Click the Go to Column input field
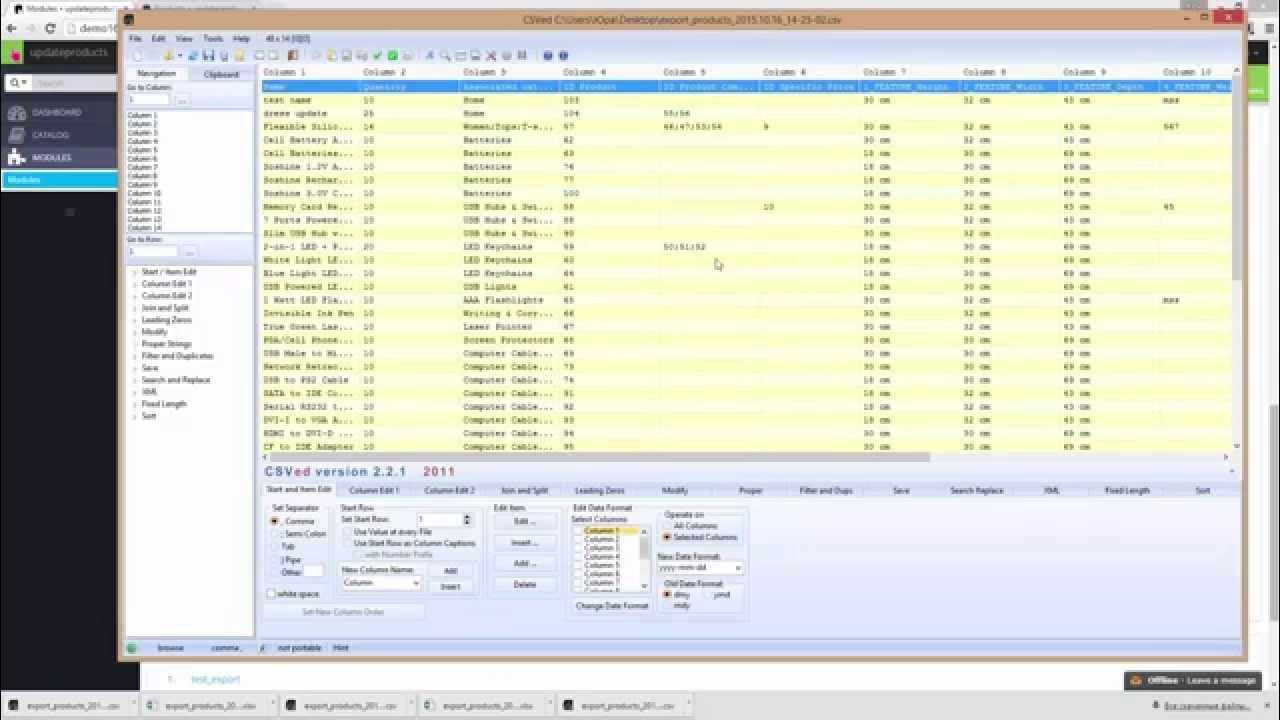The image size is (1280, 720). tap(151, 100)
